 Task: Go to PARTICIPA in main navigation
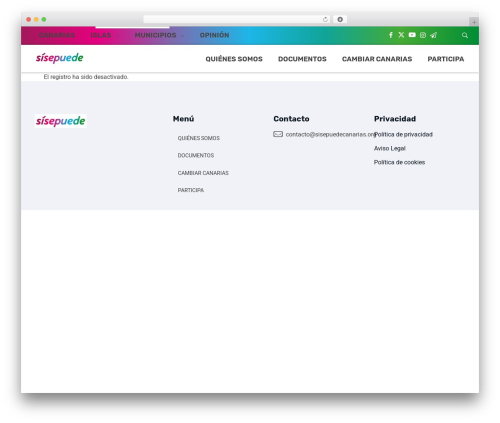point(446,59)
